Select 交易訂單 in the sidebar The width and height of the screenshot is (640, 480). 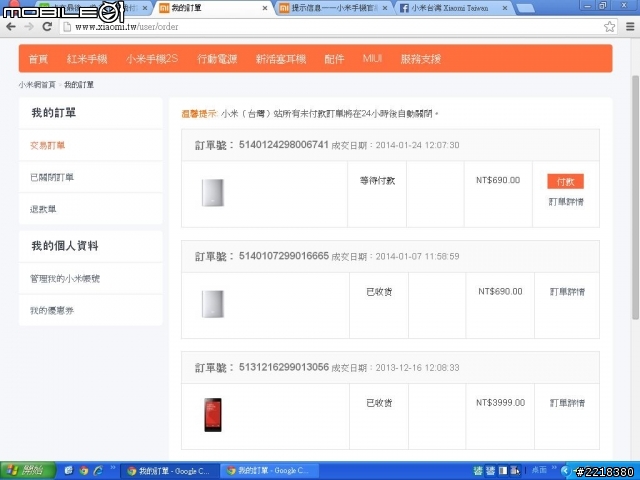pyautogui.click(x=47, y=145)
